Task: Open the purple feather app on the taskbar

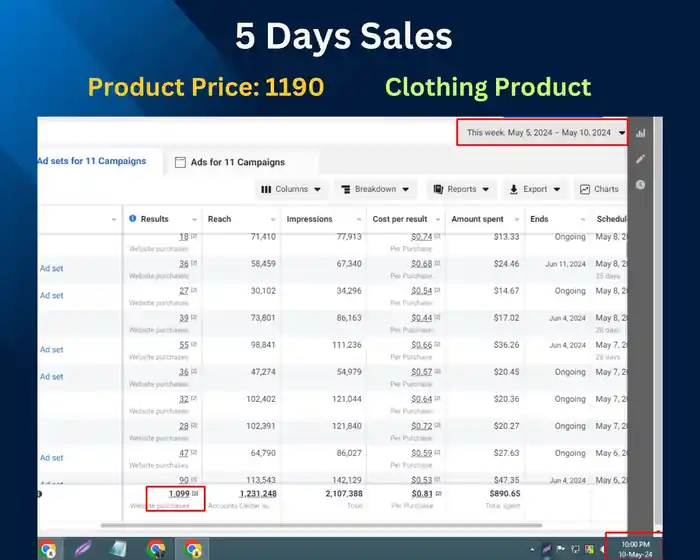Action: pos(83,549)
